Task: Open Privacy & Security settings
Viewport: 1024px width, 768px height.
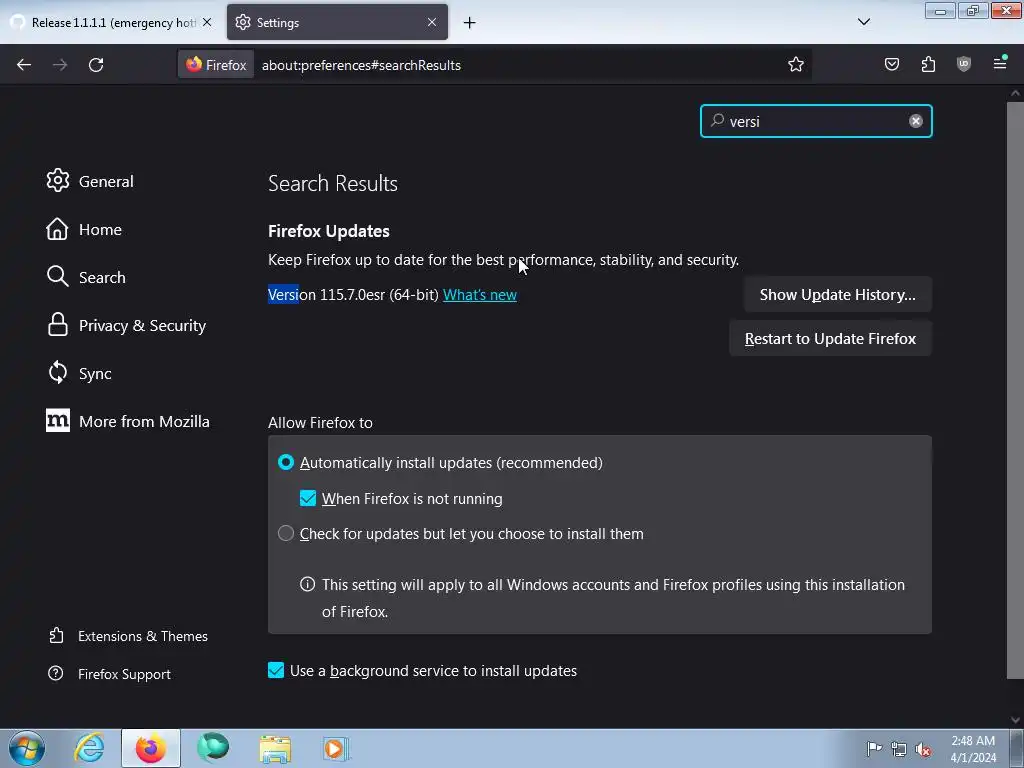Action: click(126, 325)
